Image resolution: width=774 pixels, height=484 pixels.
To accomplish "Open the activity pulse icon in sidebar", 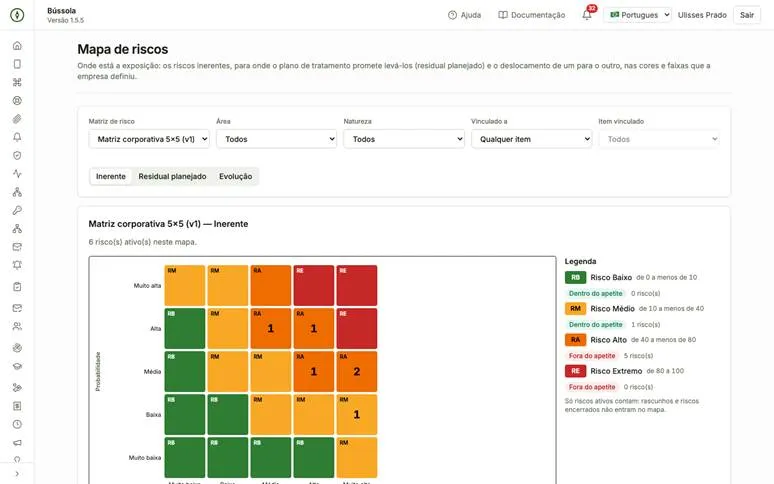I will click(x=17, y=174).
